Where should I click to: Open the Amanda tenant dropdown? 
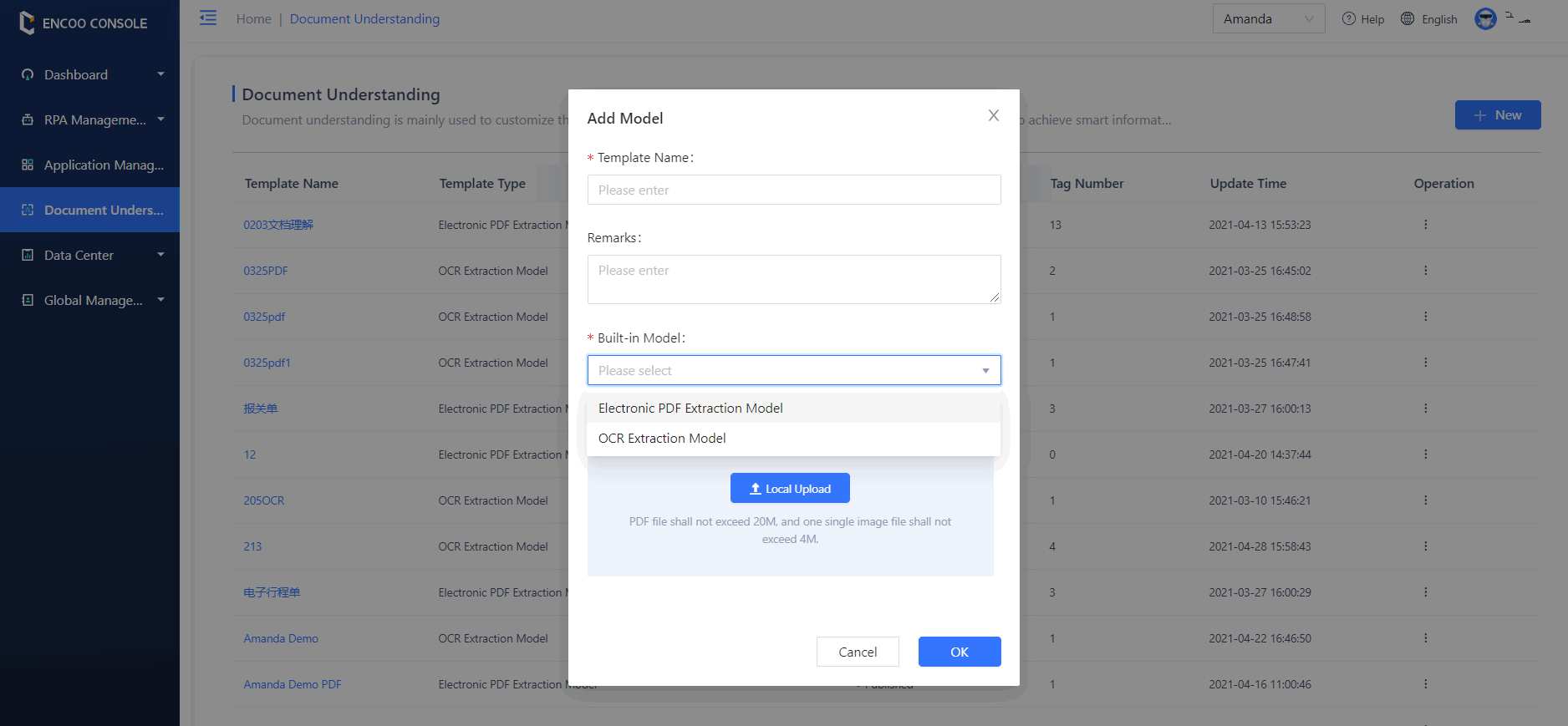point(1268,18)
